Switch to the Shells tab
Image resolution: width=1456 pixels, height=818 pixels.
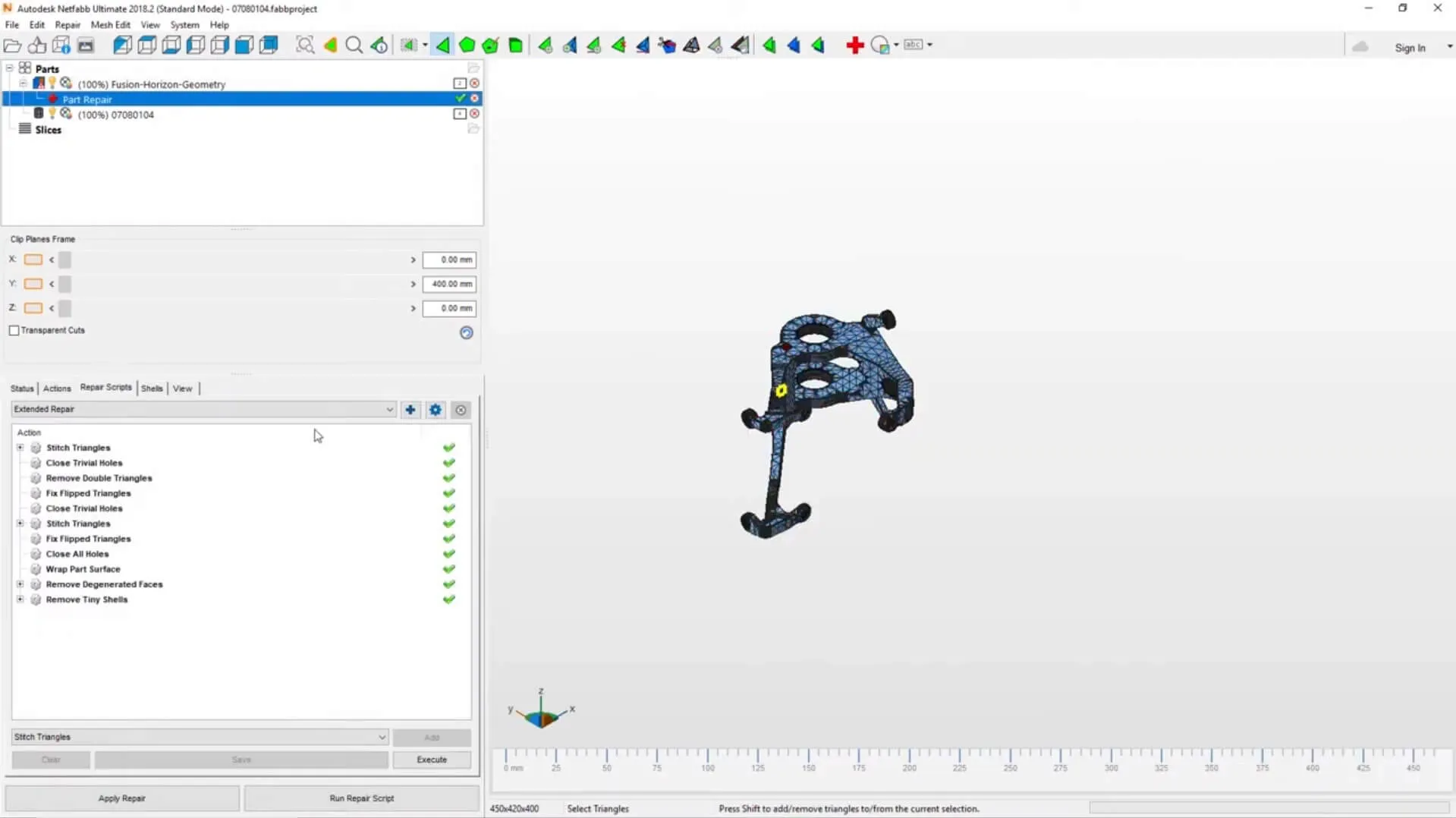[152, 389]
